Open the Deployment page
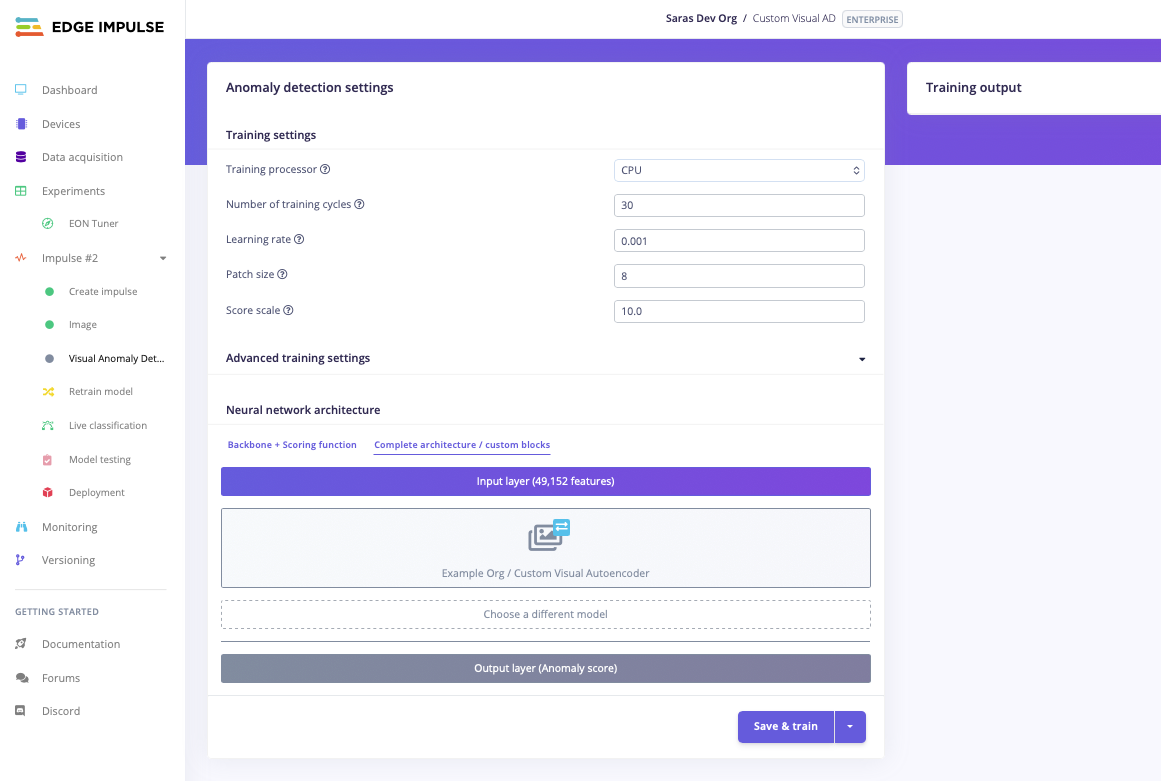Viewport: 1161px width, 781px height. point(96,492)
